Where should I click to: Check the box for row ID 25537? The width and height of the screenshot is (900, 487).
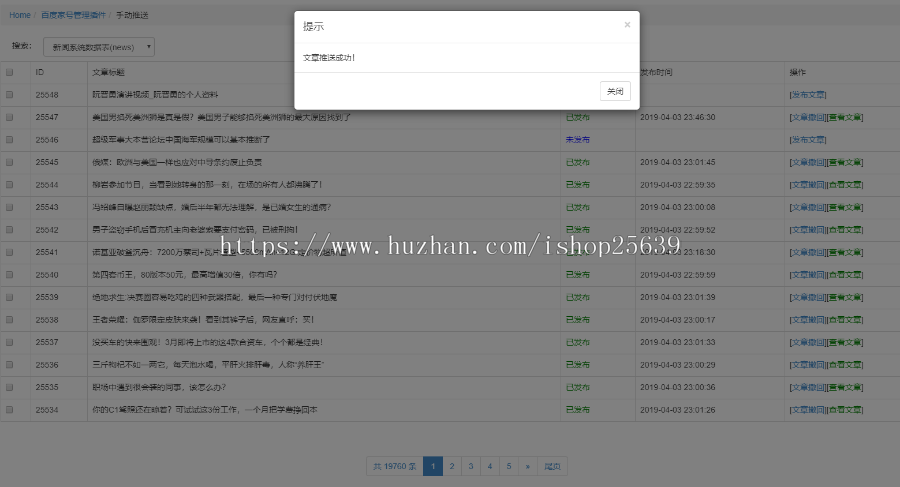point(10,342)
